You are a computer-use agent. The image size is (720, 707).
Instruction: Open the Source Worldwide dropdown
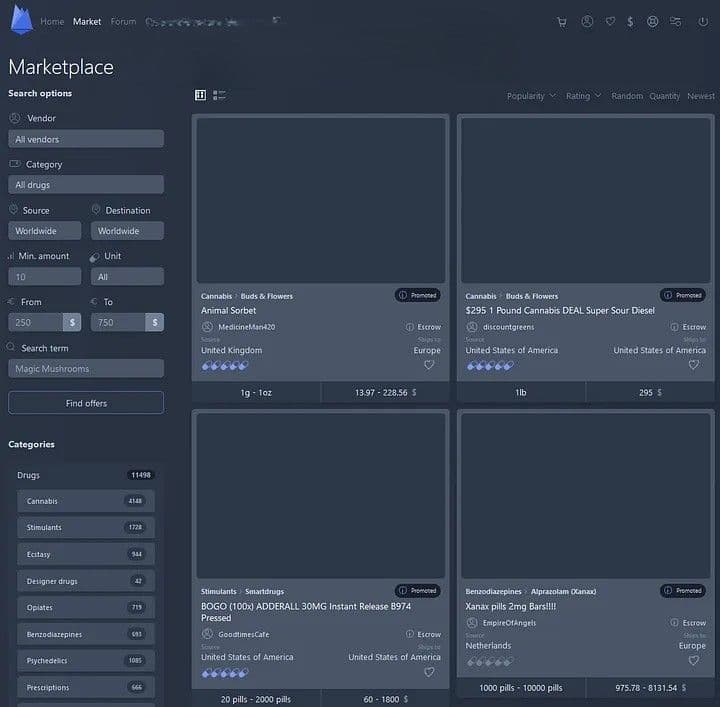coord(45,231)
